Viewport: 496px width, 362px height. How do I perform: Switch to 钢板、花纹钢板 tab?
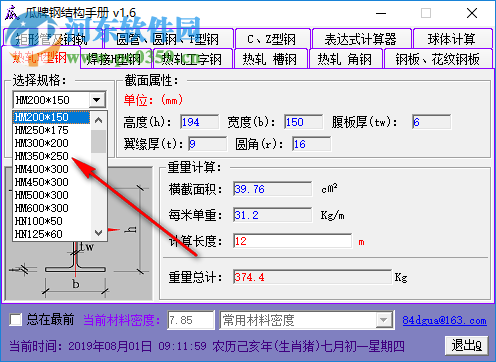click(x=438, y=59)
